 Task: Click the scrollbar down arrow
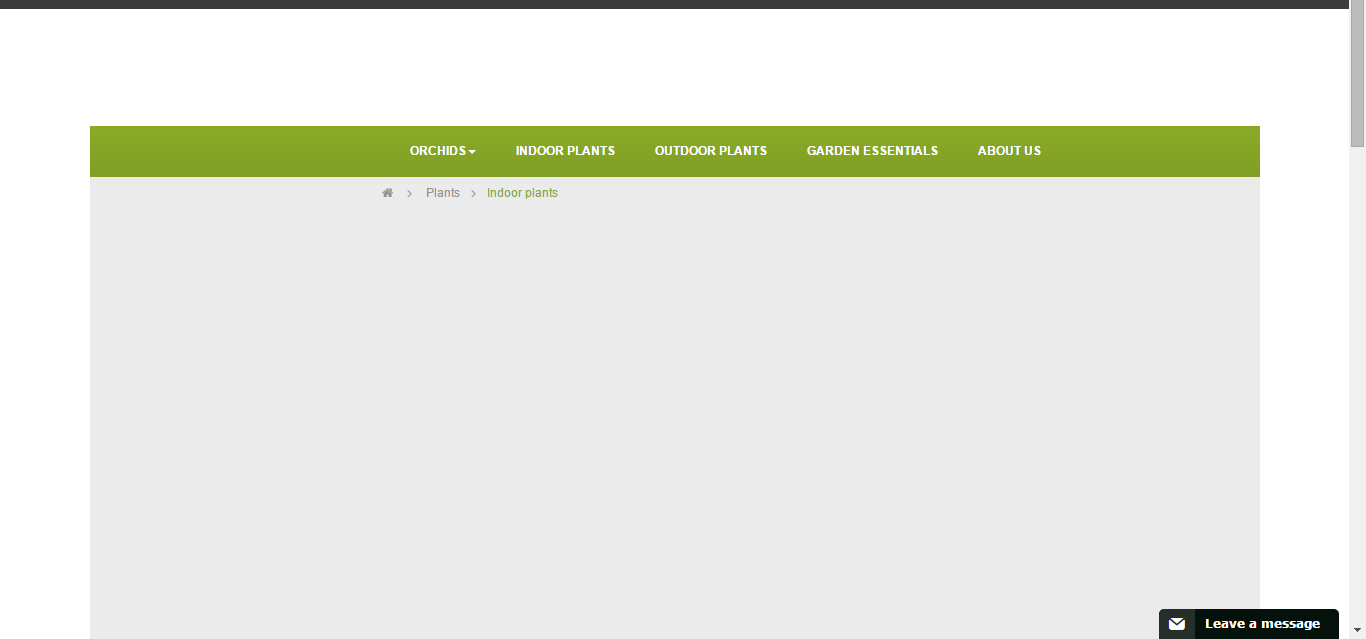(x=1358, y=631)
